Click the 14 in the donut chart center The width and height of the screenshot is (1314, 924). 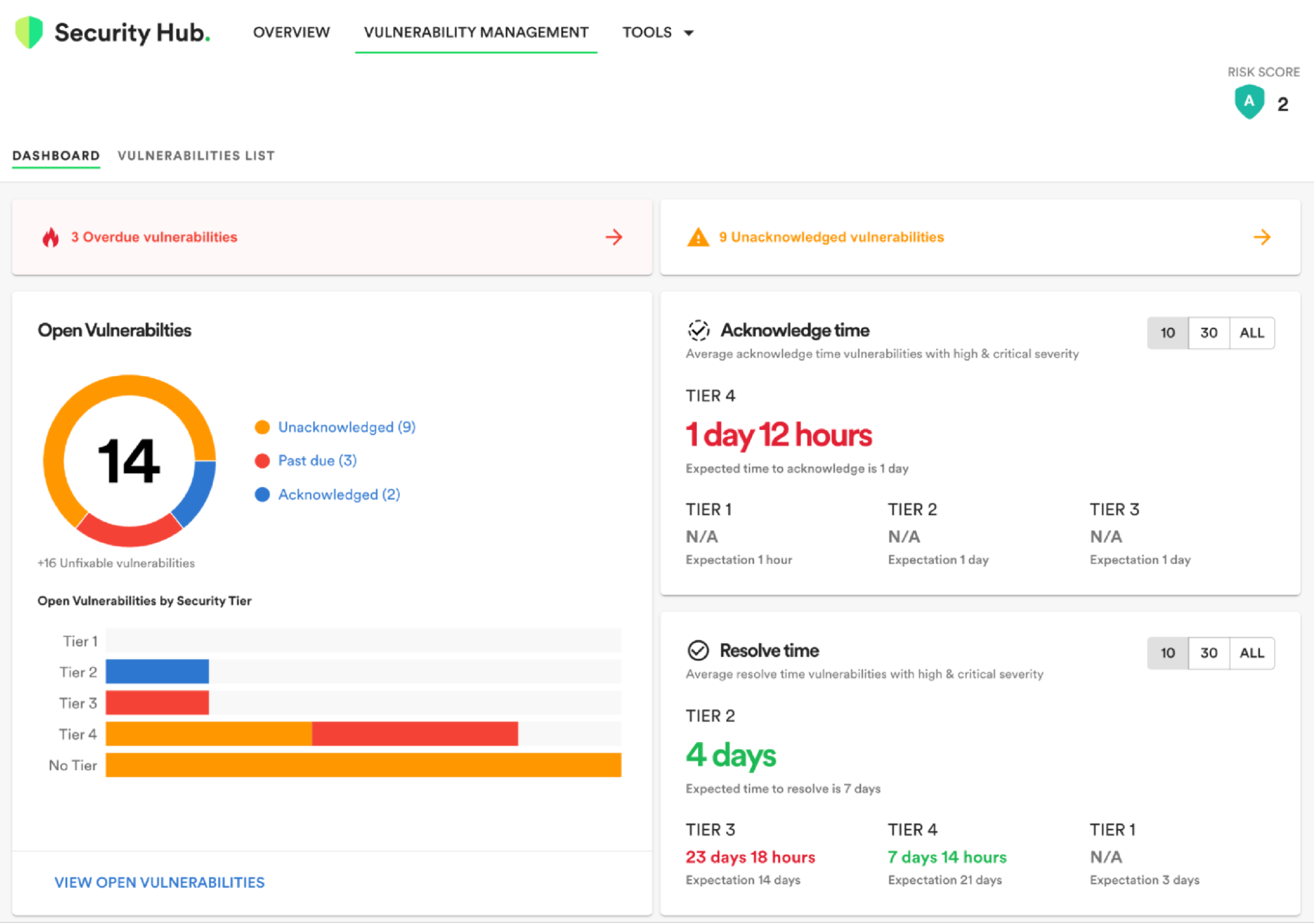click(129, 461)
